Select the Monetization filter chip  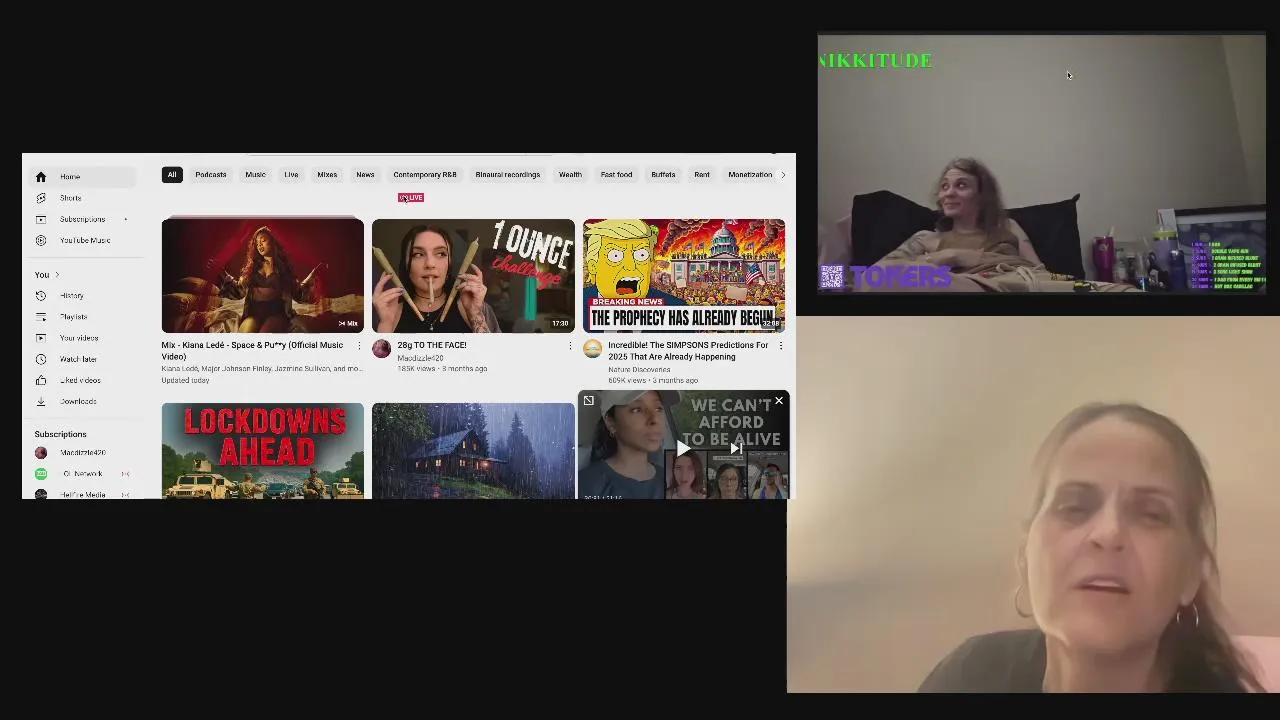[750, 175]
